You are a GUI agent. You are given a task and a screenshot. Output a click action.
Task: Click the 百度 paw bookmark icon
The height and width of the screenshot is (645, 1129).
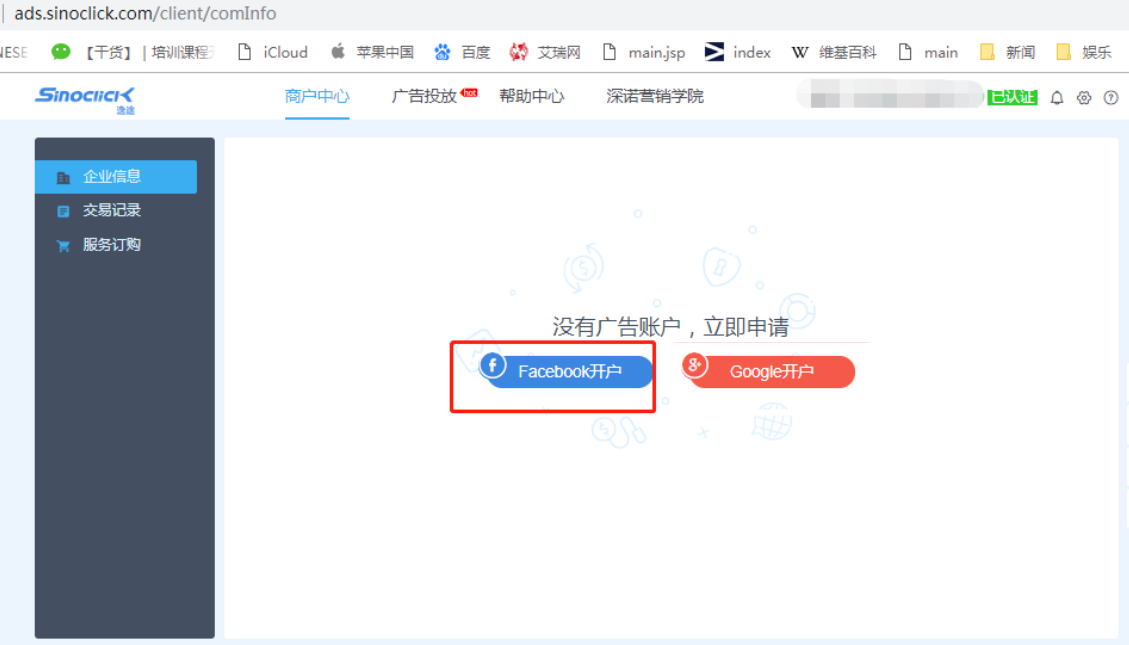442,52
